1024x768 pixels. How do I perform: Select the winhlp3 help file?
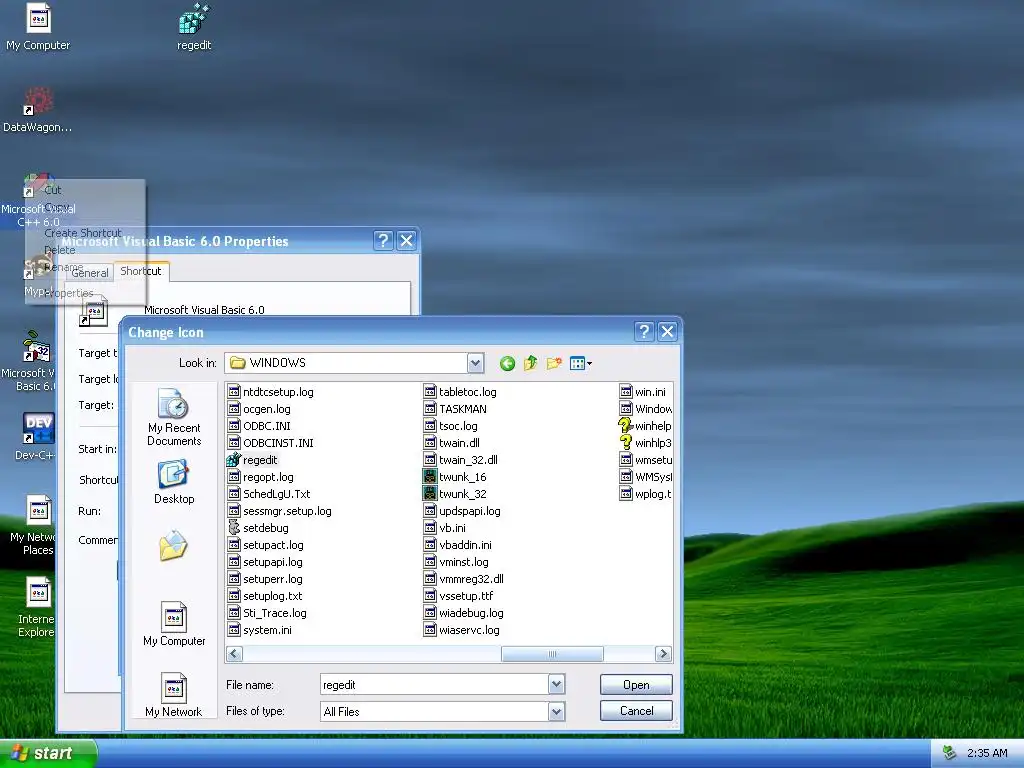(645, 443)
